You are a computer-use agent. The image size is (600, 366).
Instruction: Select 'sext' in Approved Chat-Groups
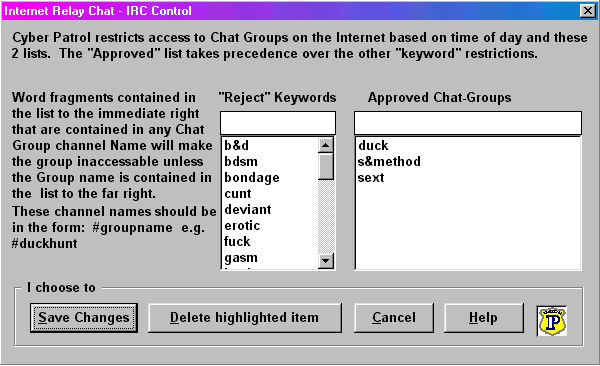pyautogui.click(x=468, y=178)
